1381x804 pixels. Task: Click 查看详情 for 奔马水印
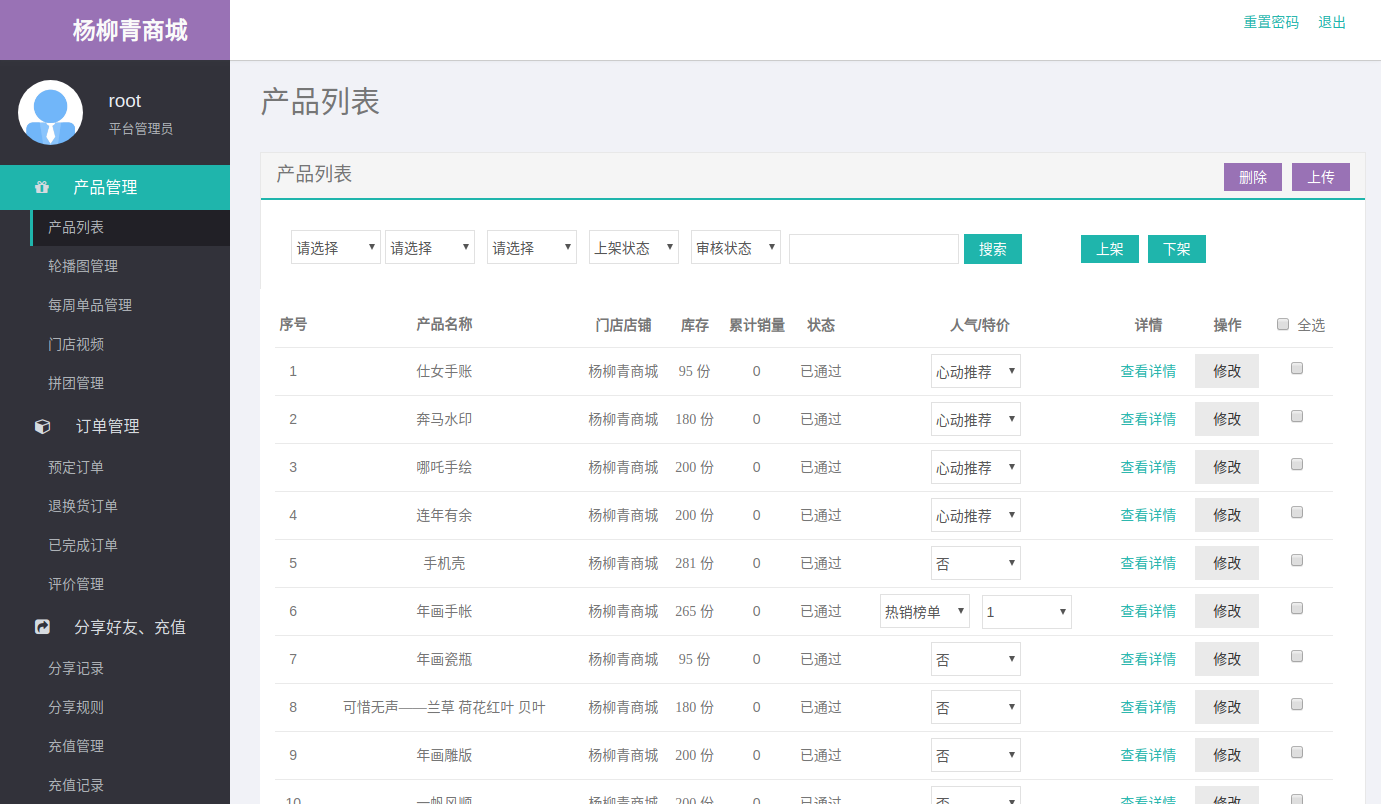pyautogui.click(x=1147, y=419)
